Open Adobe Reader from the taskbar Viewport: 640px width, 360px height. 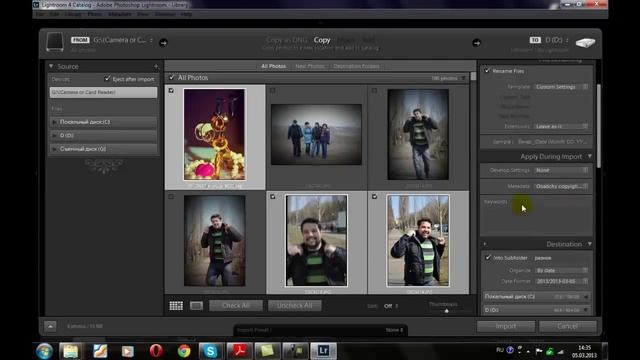click(239, 351)
